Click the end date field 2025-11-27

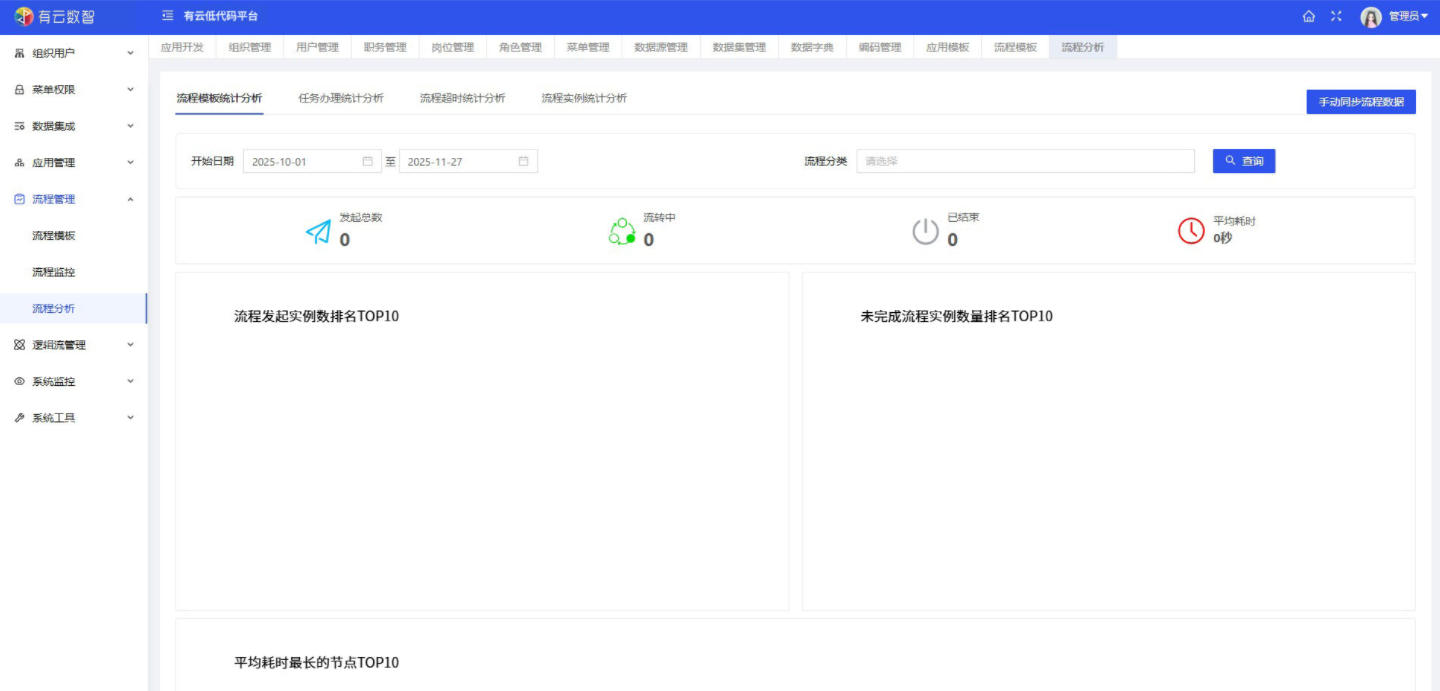pyautogui.click(x=458, y=161)
